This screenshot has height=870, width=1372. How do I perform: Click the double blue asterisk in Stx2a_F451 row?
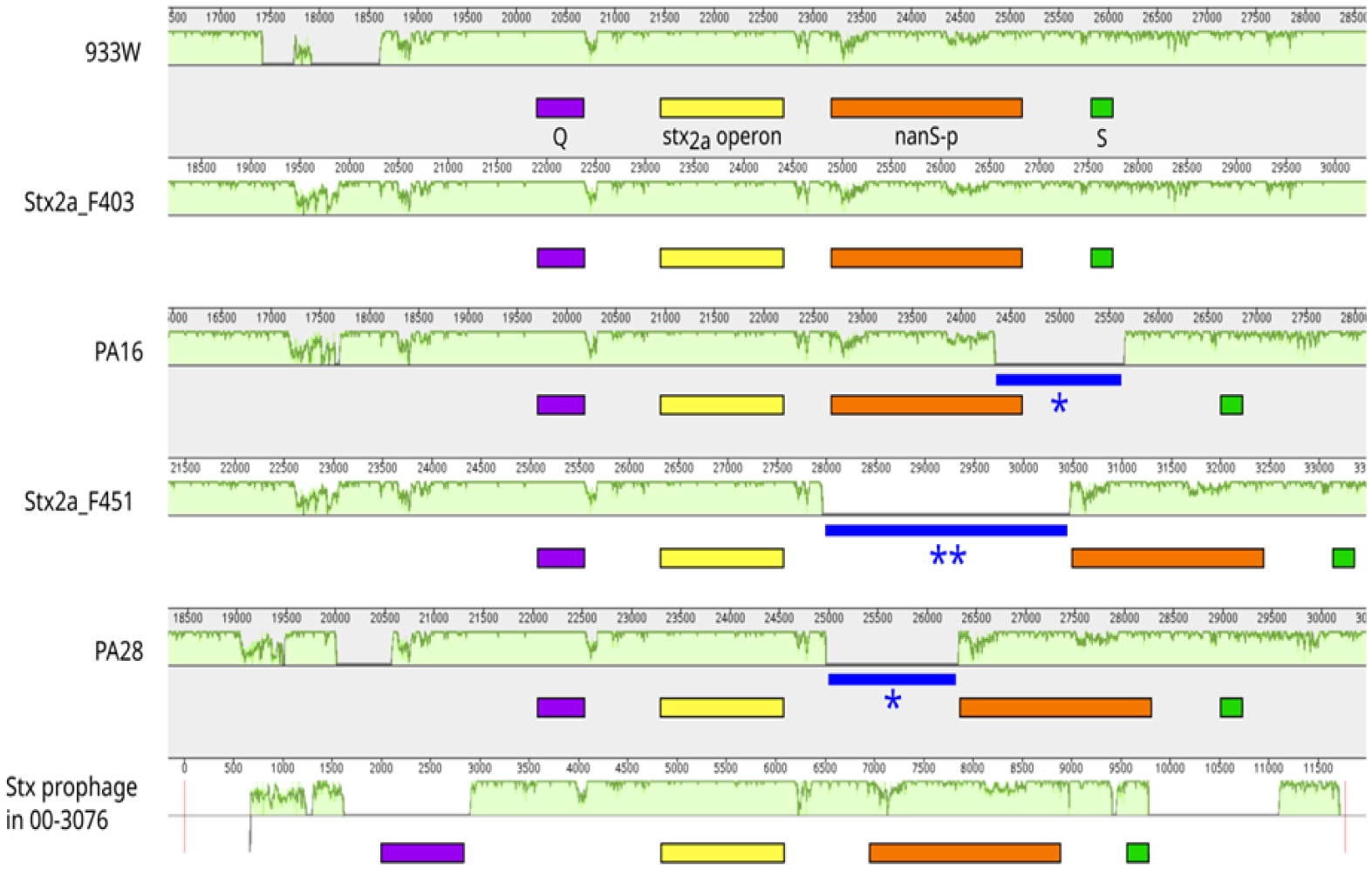(x=947, y=557)
